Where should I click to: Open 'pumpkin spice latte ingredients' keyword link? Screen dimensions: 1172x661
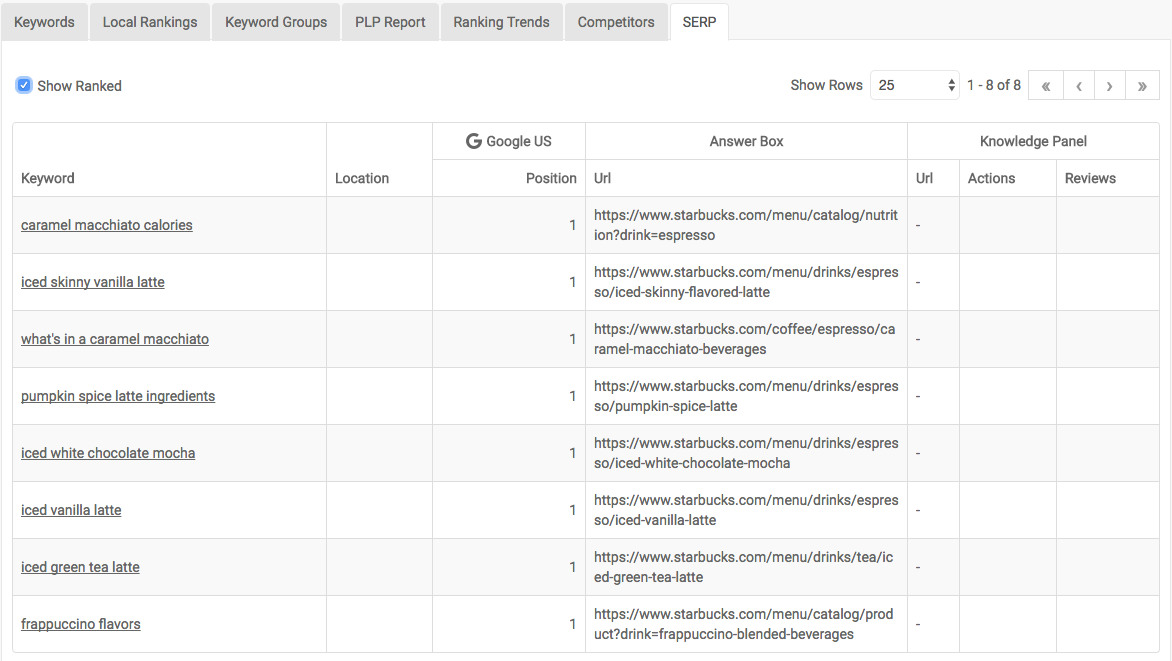pos(117,396)
